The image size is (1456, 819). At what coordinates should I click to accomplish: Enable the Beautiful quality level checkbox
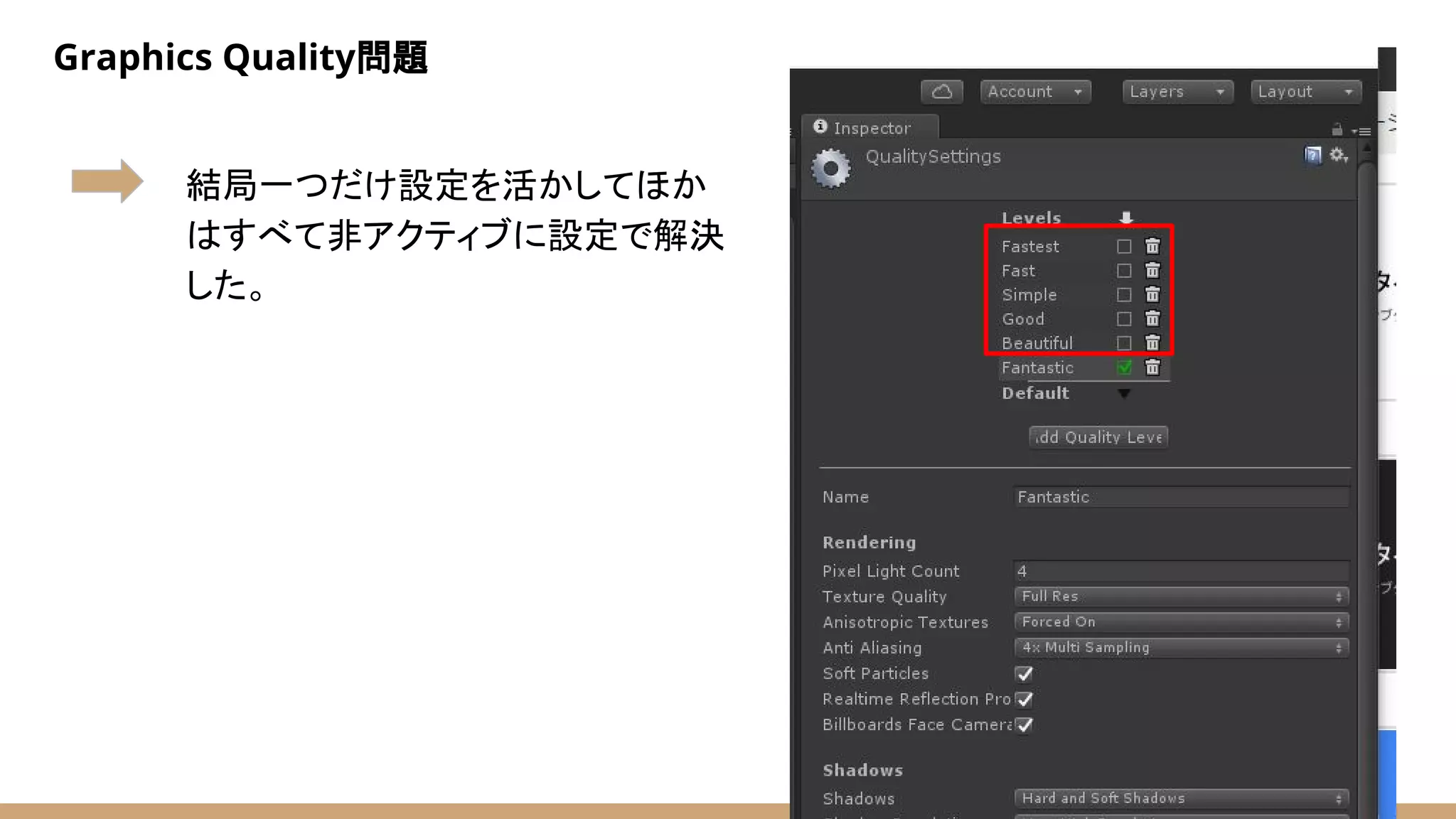pyautogui.click(x=1124, y=343)
